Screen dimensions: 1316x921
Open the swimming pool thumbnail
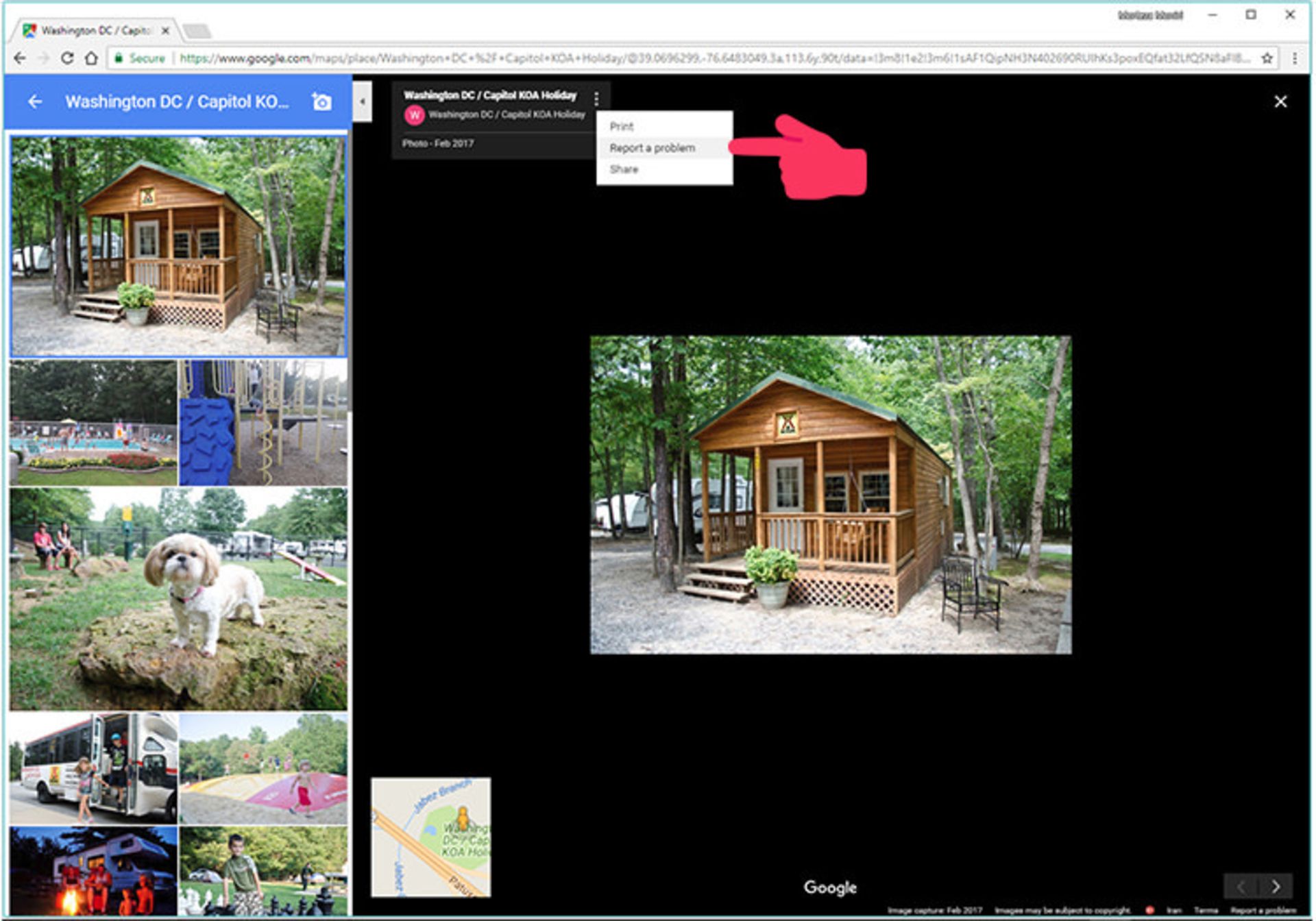click(x=93, y=423)
